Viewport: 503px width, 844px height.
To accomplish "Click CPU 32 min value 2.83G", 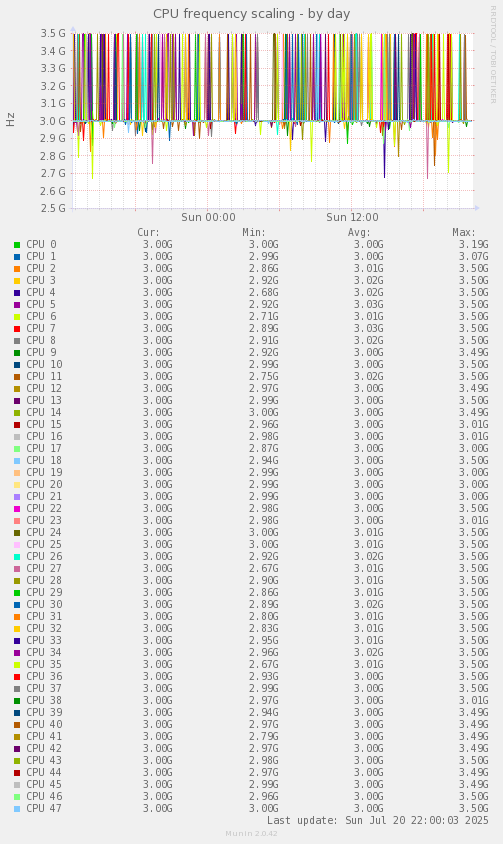I will tap(263, 629).
